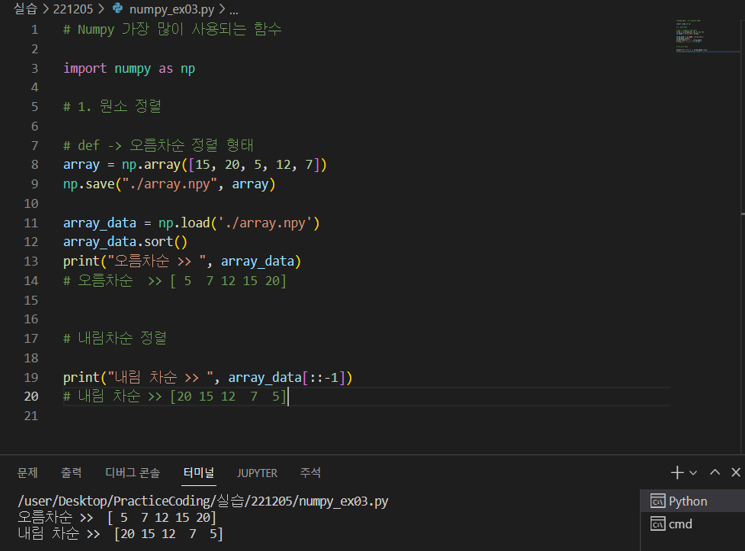Maximize the panel with the up chevron
Image resolution: width=745 pixels, height=551 pixels.
tap(715, 472)
